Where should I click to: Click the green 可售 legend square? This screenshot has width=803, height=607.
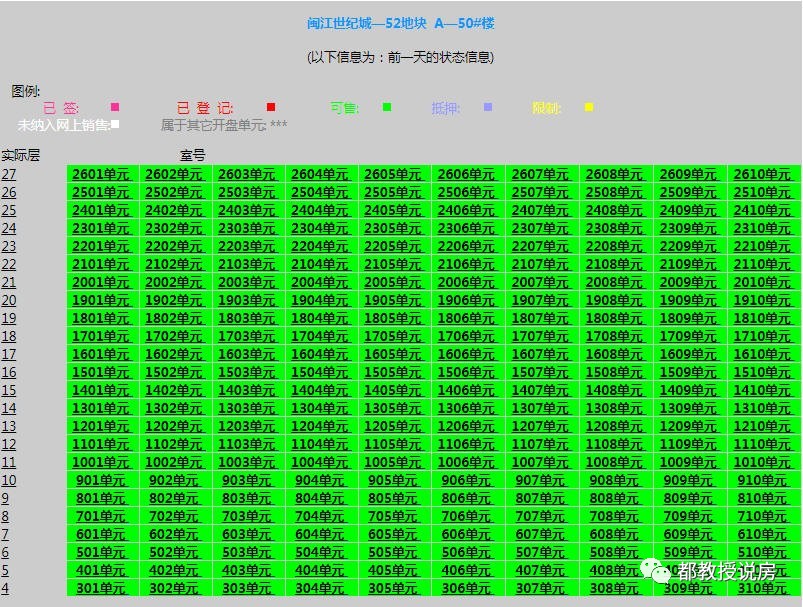pyautogui.click(x=385, y=105)
